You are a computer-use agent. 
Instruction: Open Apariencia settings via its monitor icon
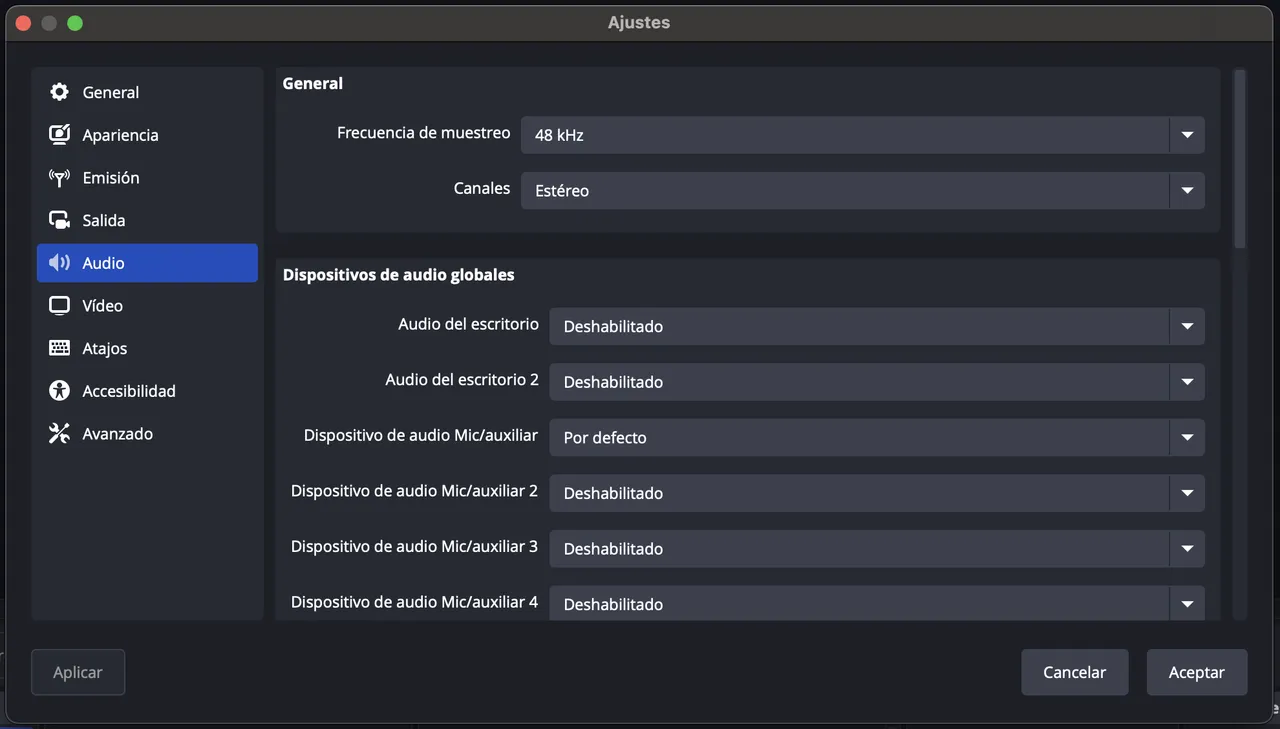[x=60, y=135]
